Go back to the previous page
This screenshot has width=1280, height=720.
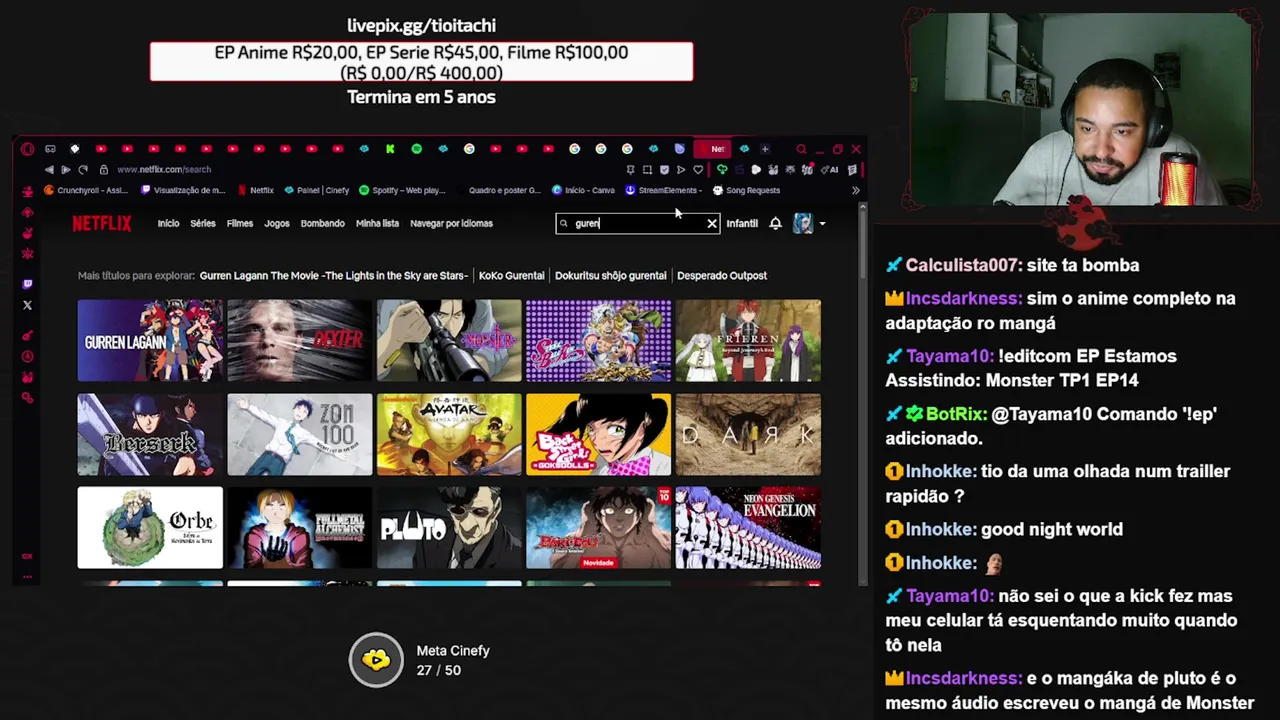[x=49, y=170]
